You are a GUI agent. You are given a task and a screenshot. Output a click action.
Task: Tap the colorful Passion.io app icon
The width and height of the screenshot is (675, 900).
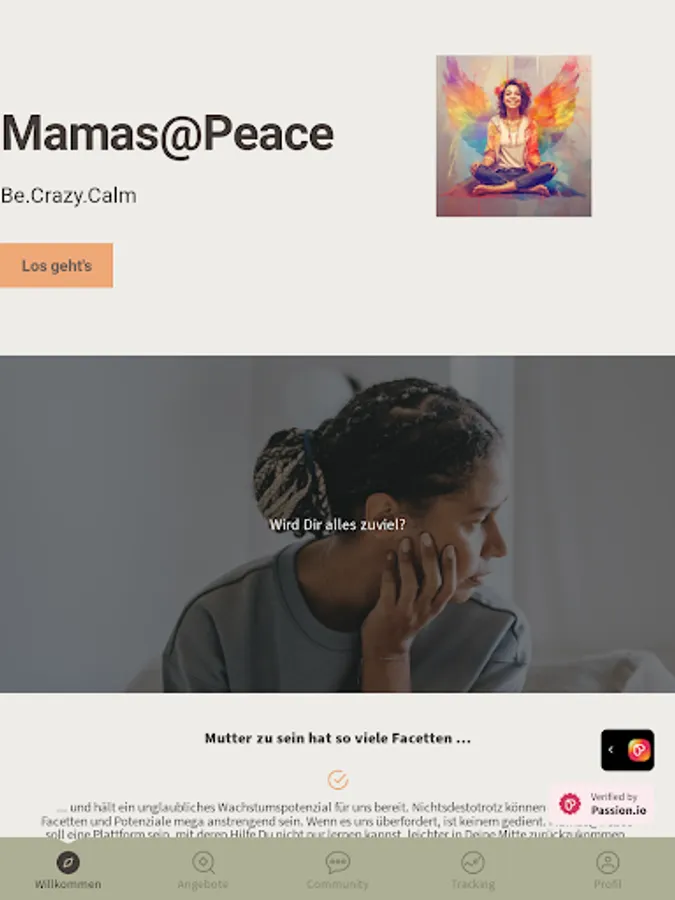click(x=639, y=750)
